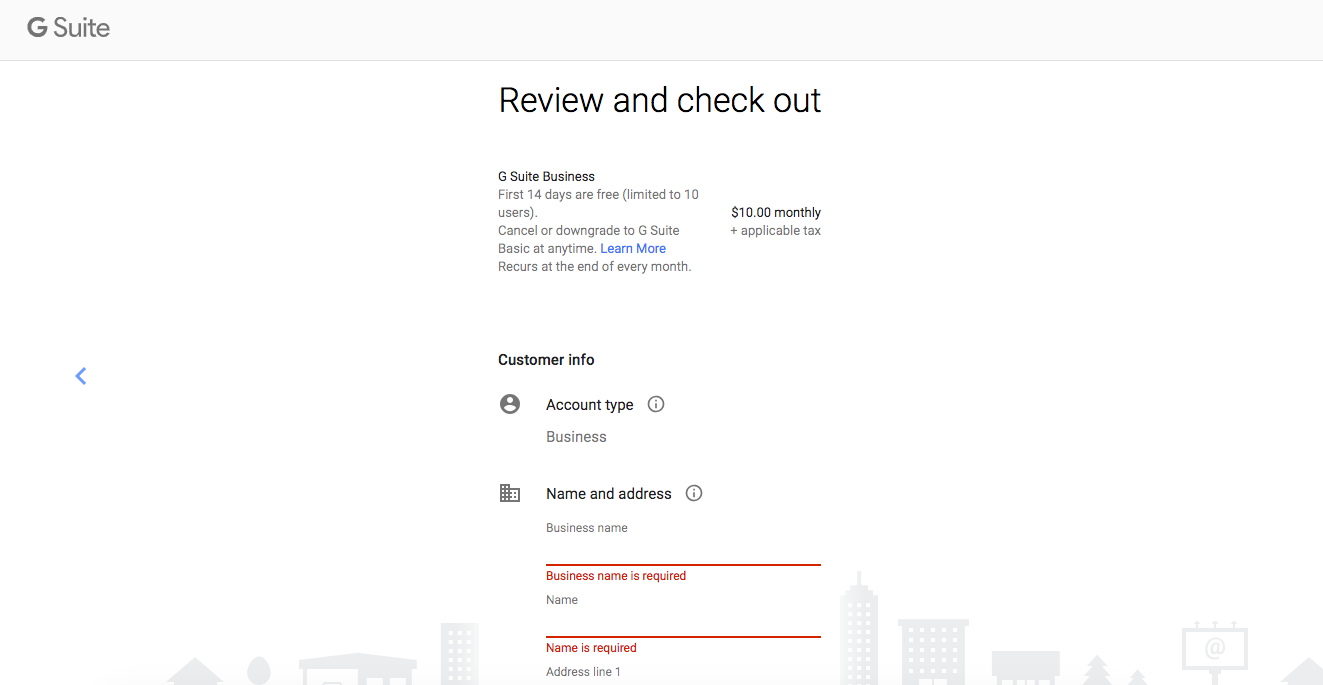Click the "Name and address" label

[x=609, y=494]
